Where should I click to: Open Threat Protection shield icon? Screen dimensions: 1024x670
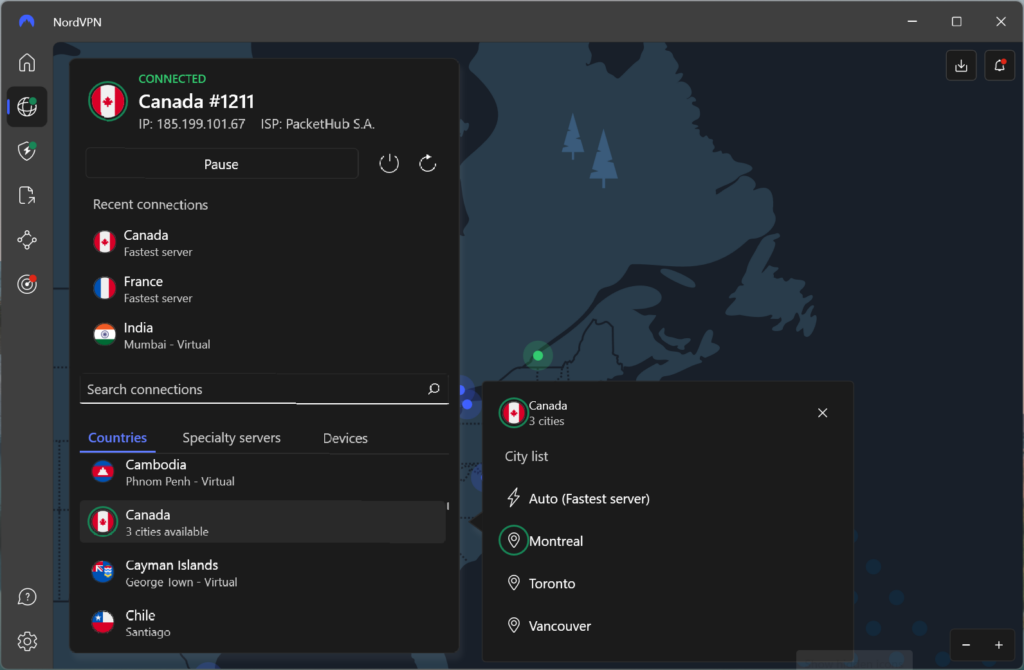coord(27,151)
